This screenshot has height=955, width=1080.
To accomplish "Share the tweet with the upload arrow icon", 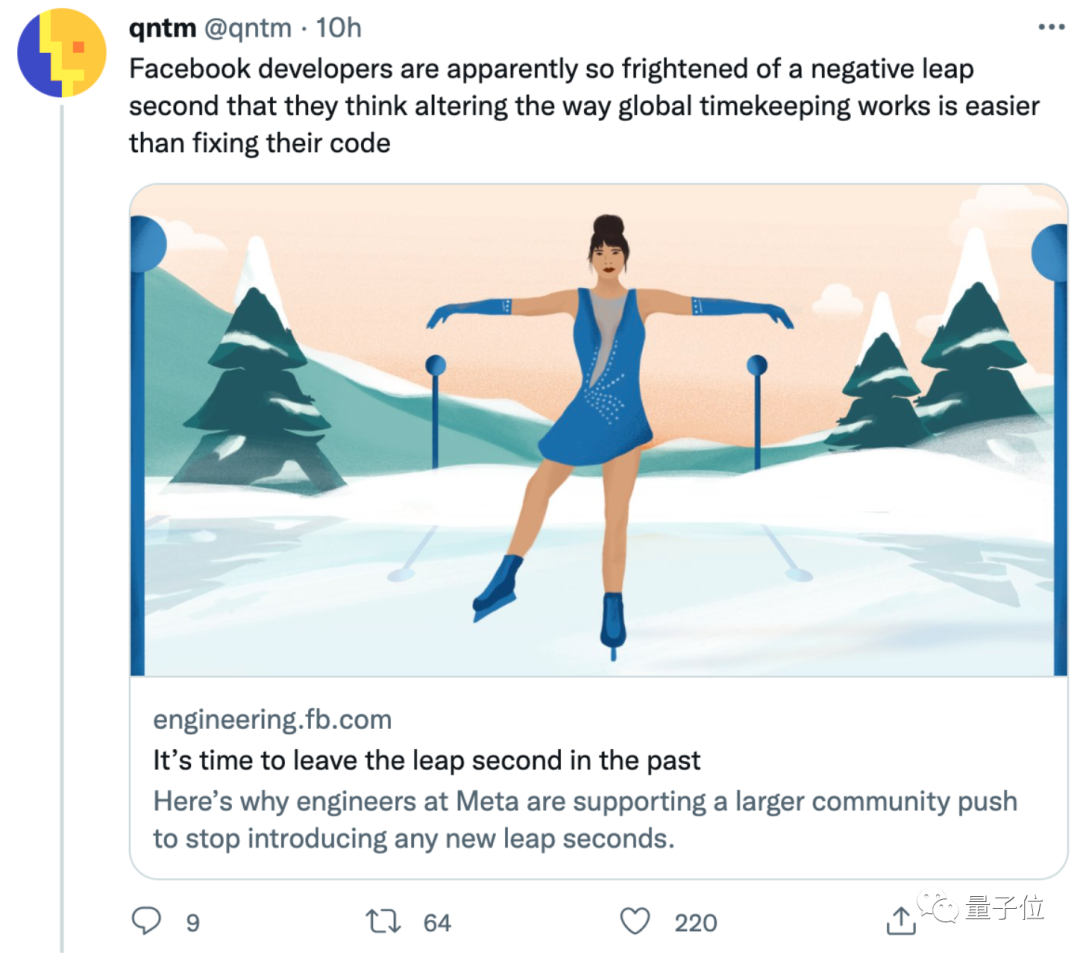I will [901, 922].
